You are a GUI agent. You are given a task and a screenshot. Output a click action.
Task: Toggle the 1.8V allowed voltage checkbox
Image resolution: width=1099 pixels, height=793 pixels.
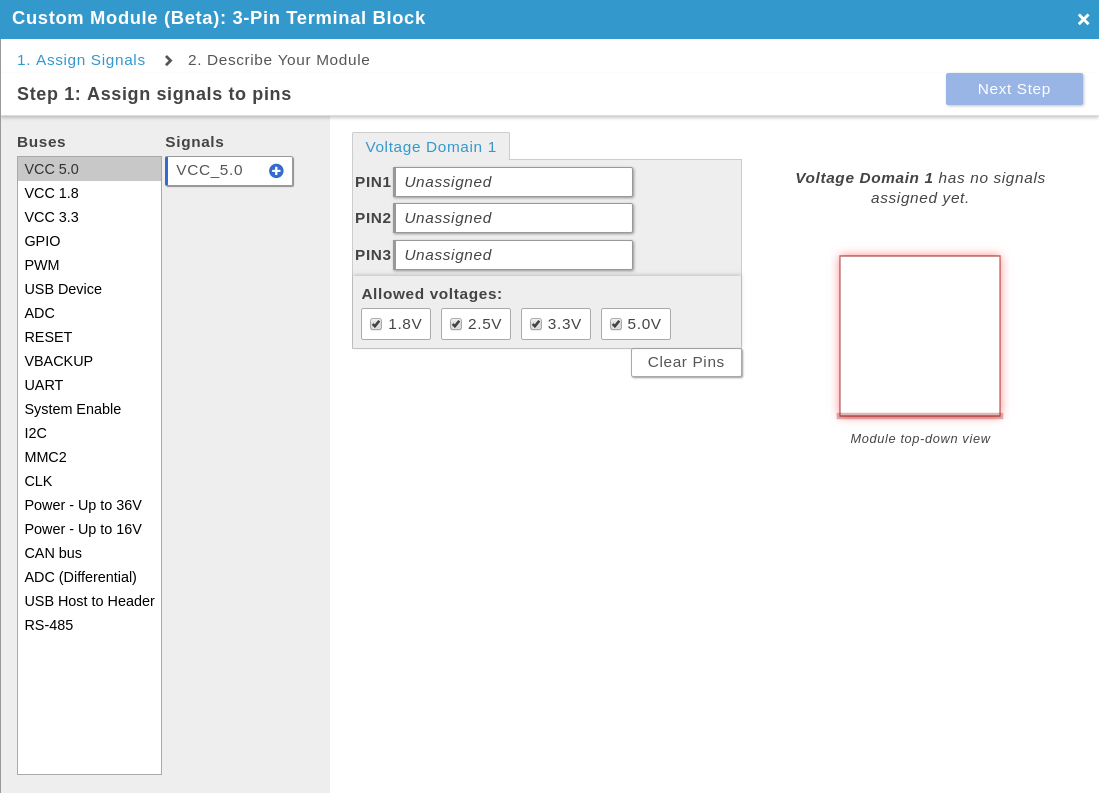(376, 324)
